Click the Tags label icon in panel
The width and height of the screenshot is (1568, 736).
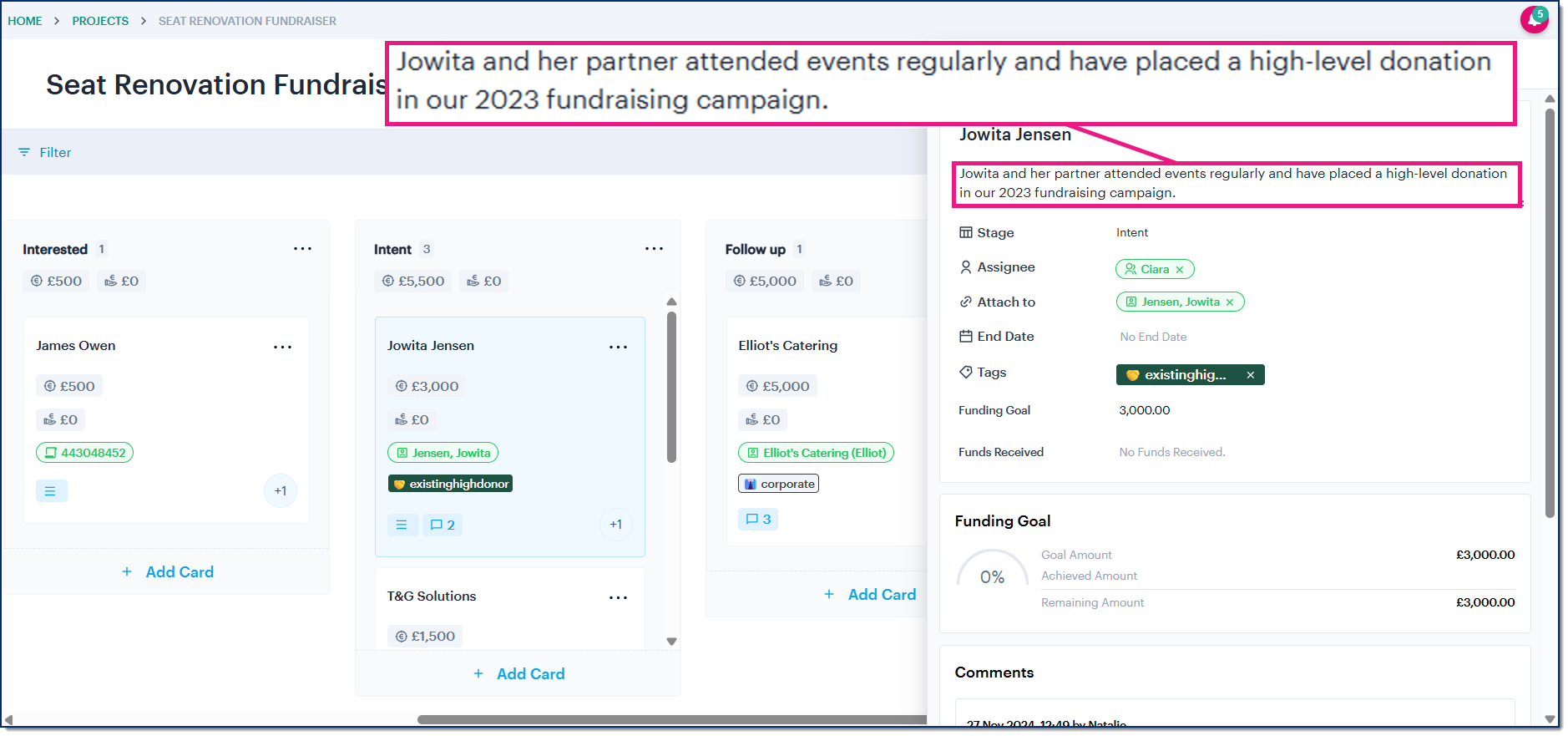pyautogui.click(x=966, y=372)
